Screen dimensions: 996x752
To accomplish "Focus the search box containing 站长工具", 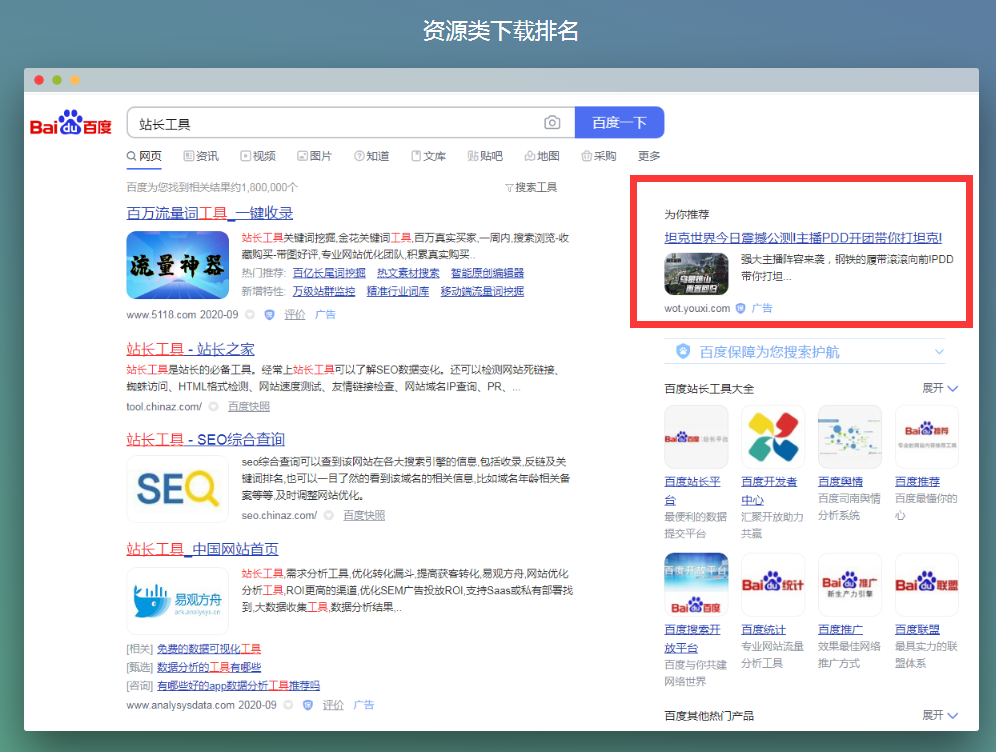I will pyautogui.click(x=351, y=123).
